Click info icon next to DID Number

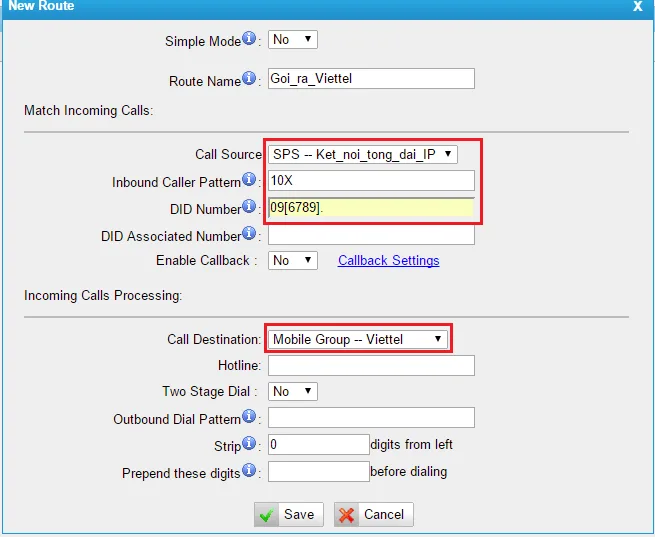pos(249,208)
